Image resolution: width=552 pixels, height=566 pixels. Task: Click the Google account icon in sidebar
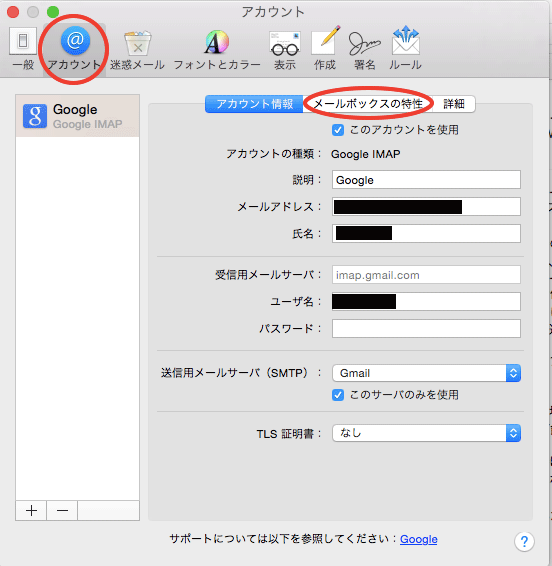(35, 116)
